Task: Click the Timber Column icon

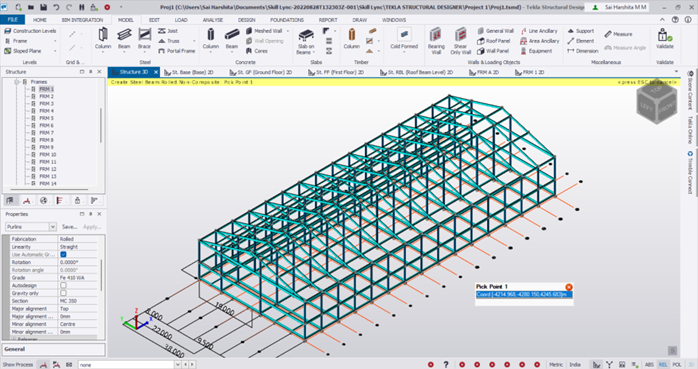Action: point(351,38)
